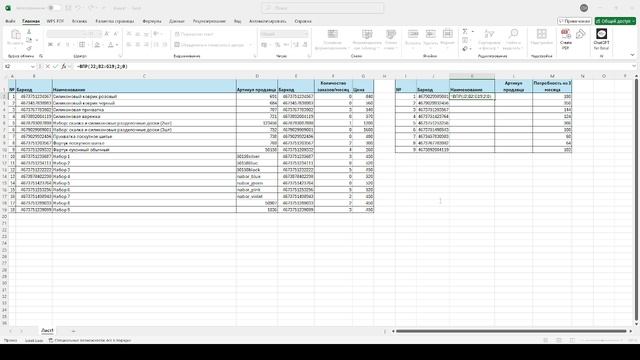
Task: Switch to Normal view in status bar
Action: point(546,340)
